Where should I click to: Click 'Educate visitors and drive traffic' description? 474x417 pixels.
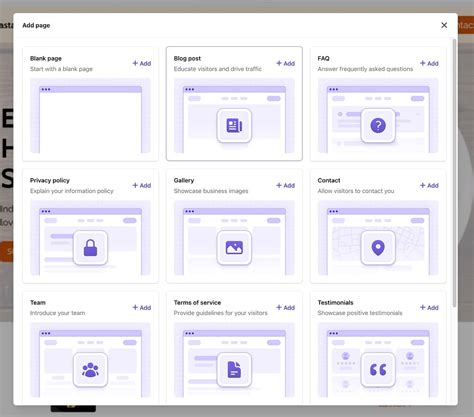[218, 69]
